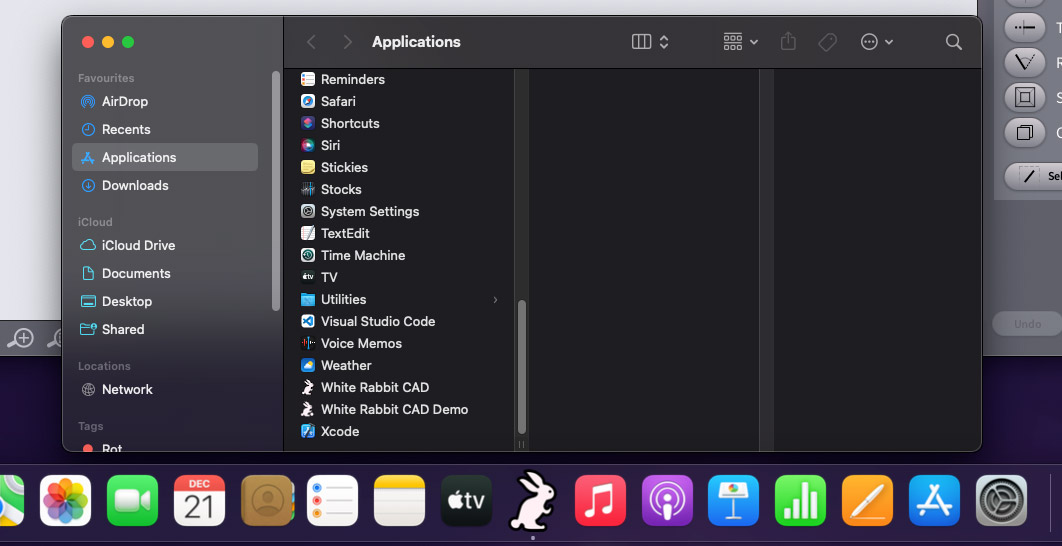Click the Edit Tags toolbar icon
This screenshot has width=1062, height=546.
pyautogui.click(x=827, y=42)
